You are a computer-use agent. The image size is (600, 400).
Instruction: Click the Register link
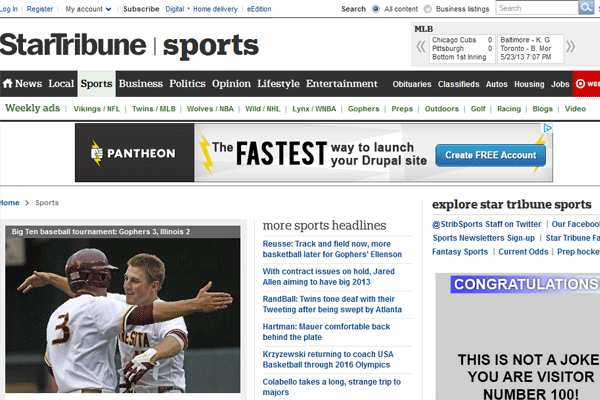[x=40, y=9]
